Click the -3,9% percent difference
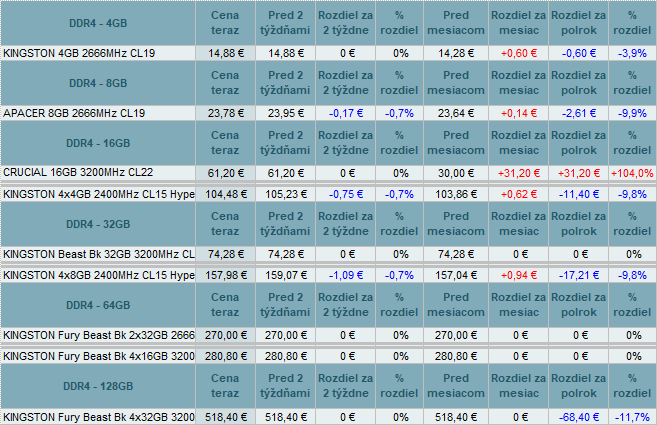The height and width of the screenshot is (425, 657). point(632,53)
